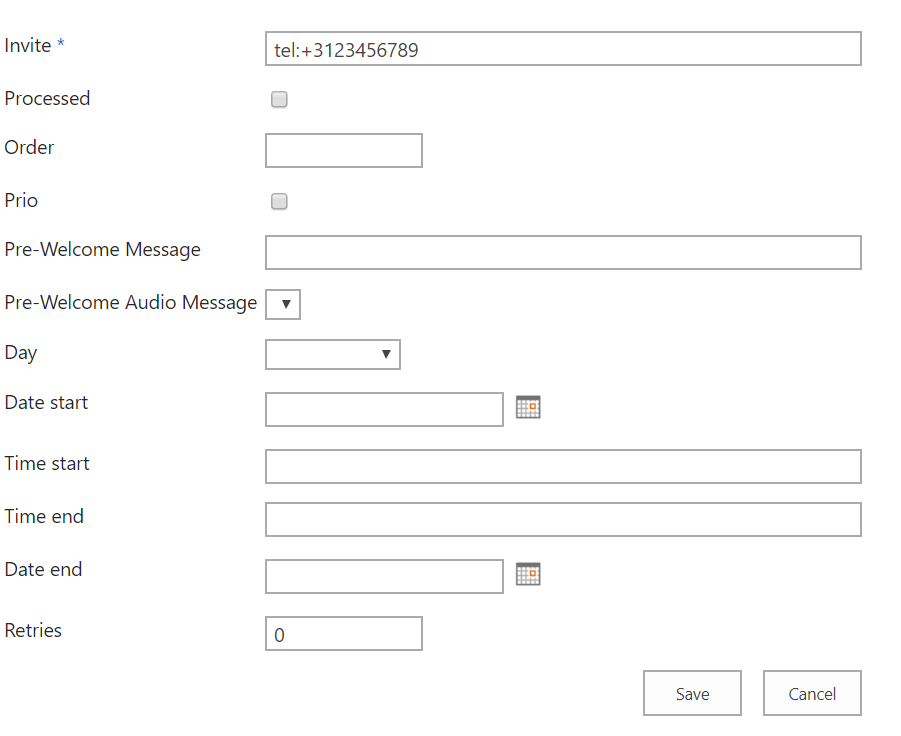
Task: Click the Retries field showing 0
Action: [344, 634]
